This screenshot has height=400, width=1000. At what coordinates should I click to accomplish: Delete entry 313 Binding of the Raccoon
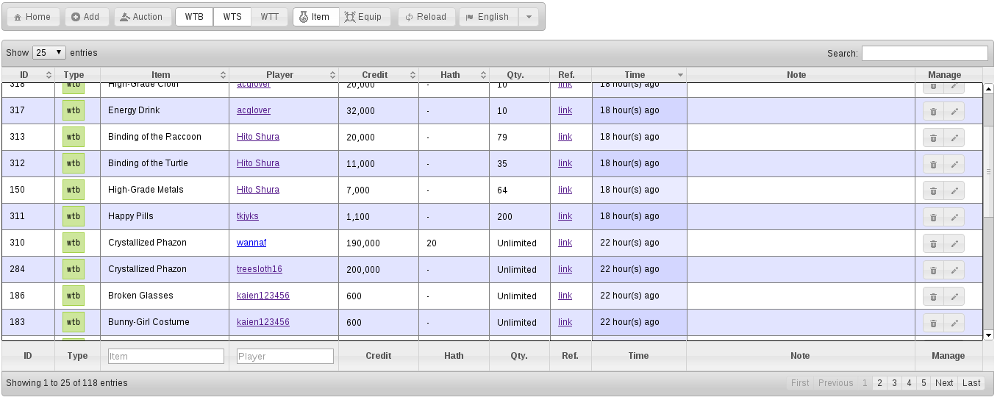(x=933, y=138)
